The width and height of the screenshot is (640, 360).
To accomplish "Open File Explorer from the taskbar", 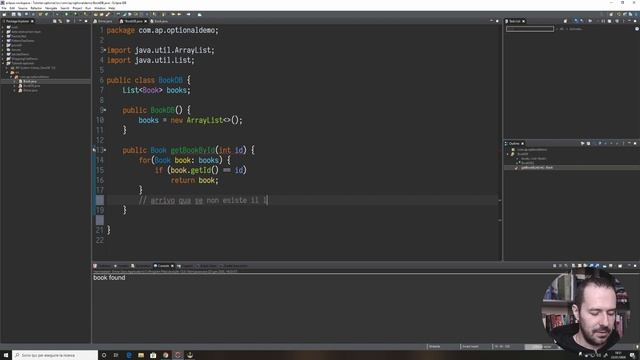I will click(x=141, y=355).
